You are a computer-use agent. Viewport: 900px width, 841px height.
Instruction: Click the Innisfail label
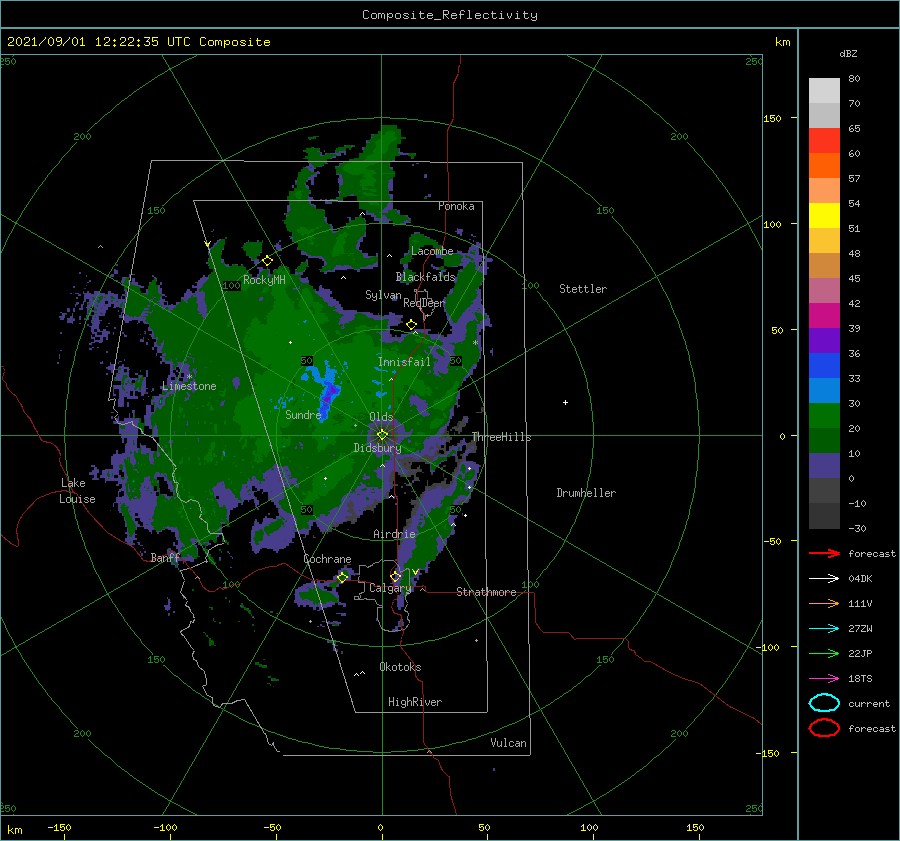click(x=404, y=362)
